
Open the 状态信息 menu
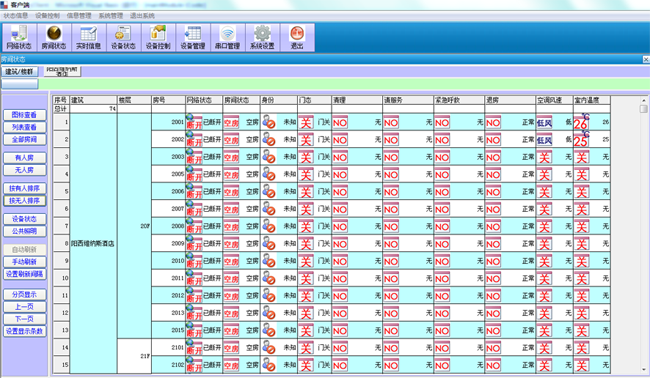[16, 16]
